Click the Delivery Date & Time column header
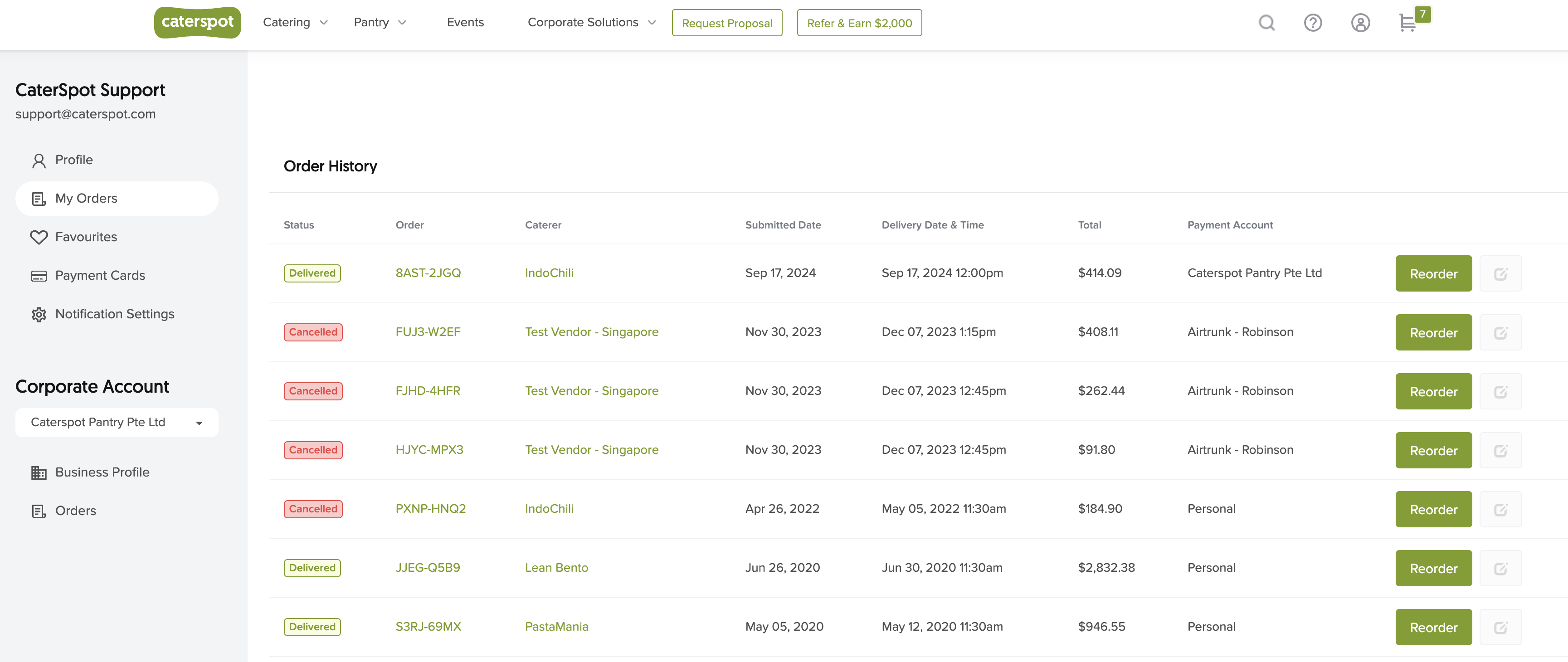 933,225
